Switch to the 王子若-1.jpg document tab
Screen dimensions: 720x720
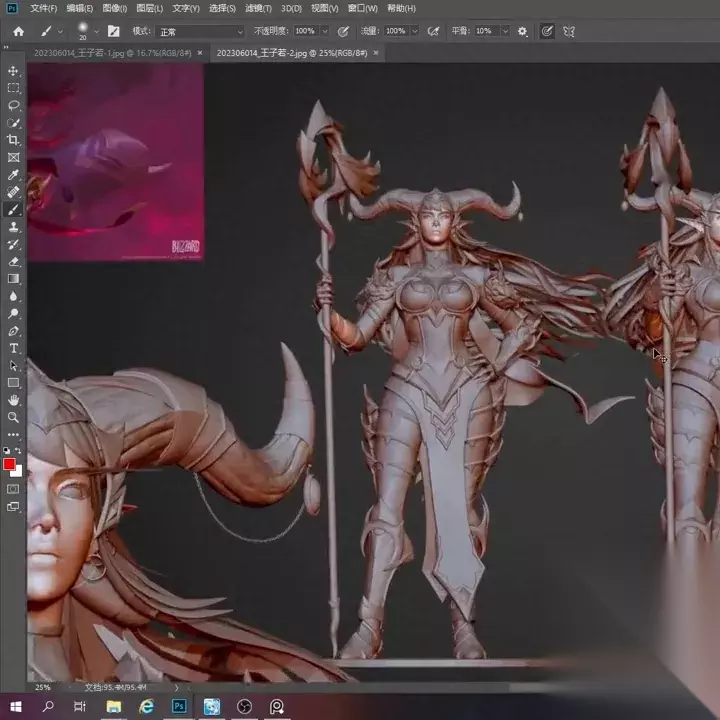coord(110,52)
